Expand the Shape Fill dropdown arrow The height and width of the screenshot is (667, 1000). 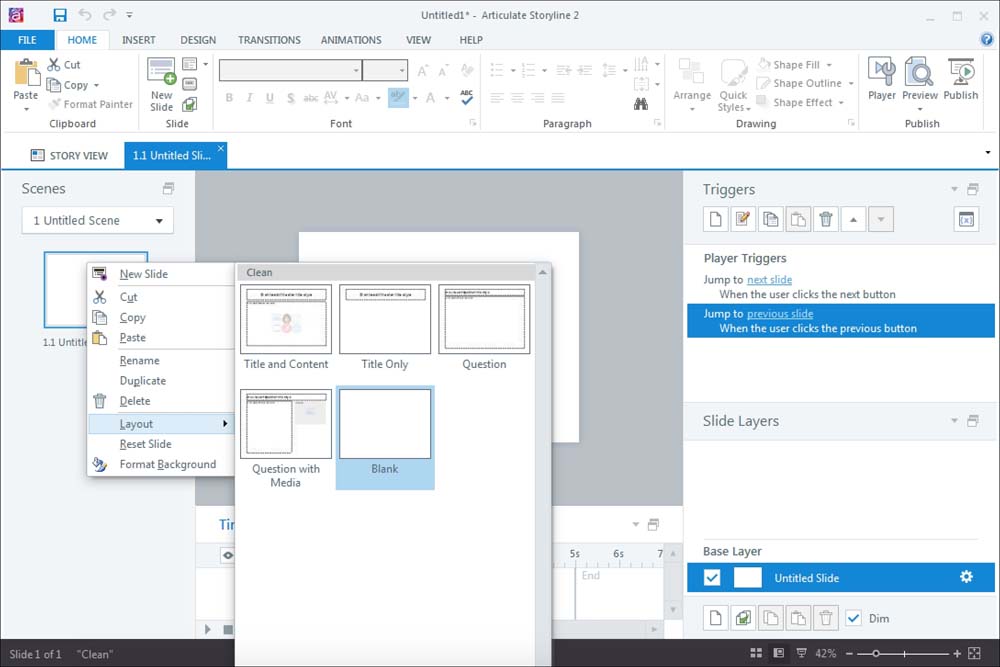click(x=829, y=65)
